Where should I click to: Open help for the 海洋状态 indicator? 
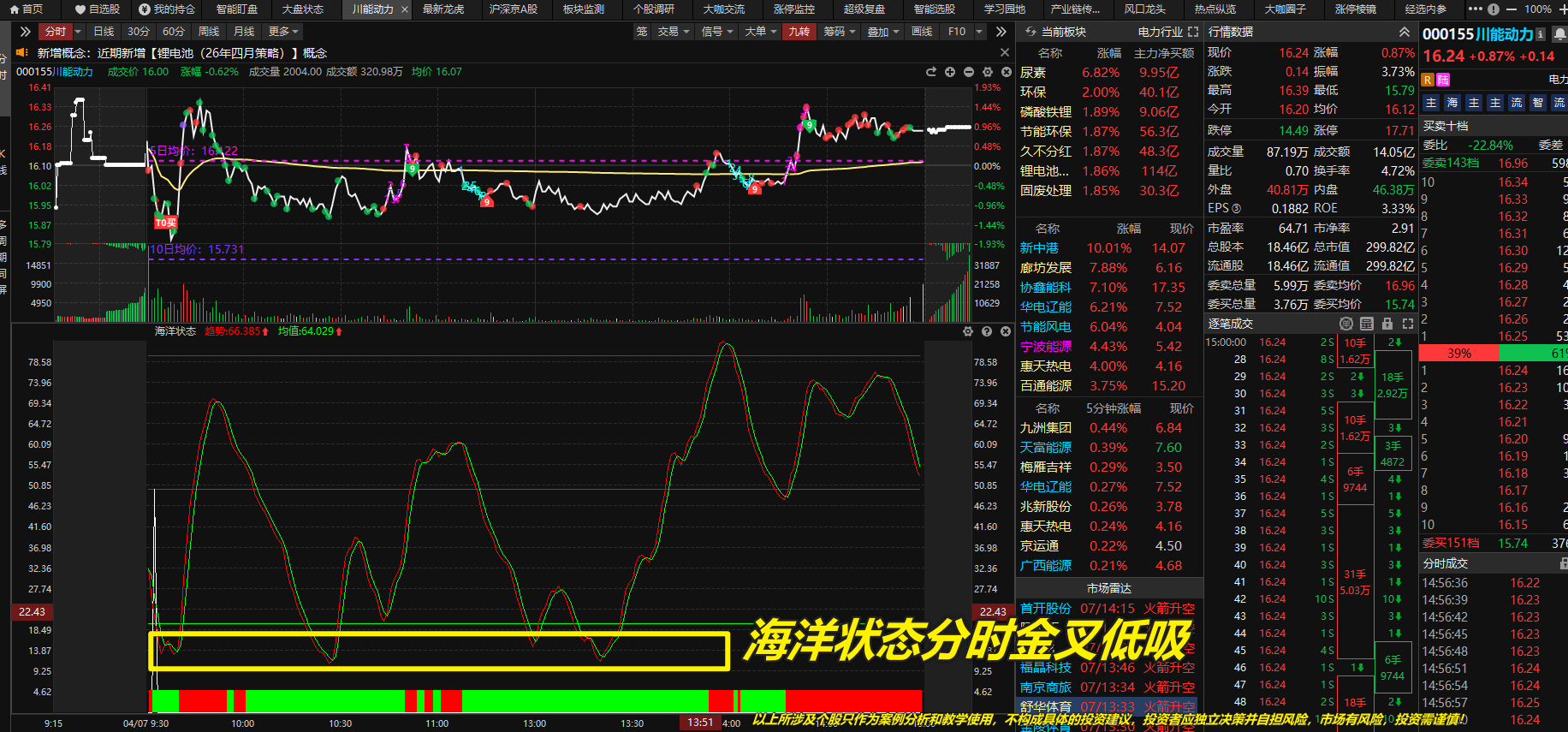(x=987, y=331)
